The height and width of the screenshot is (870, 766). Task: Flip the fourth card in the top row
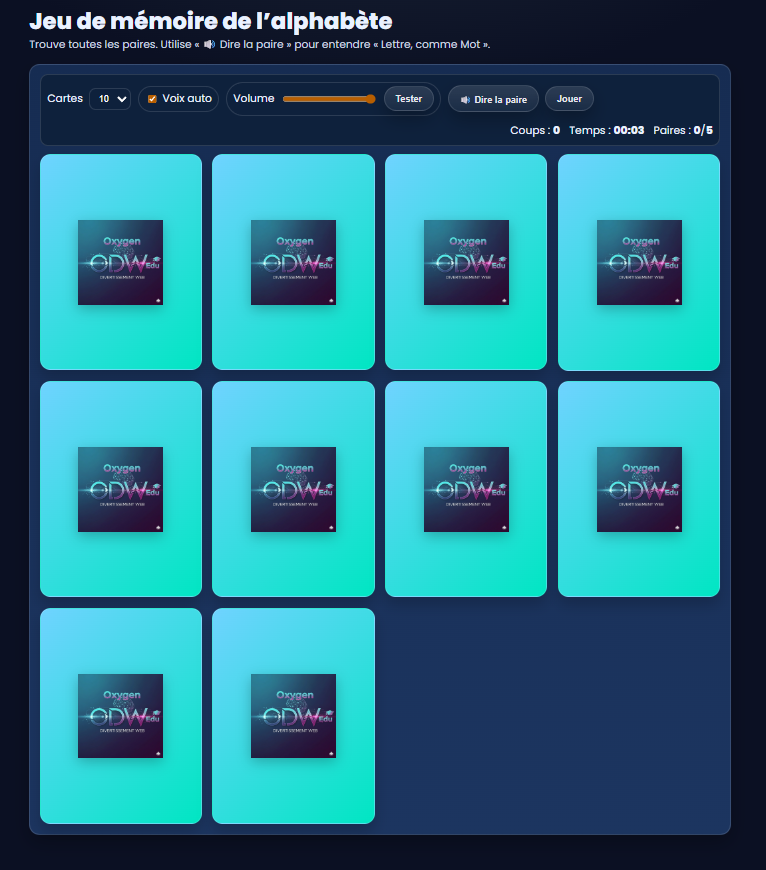click(x=639, y=262)
